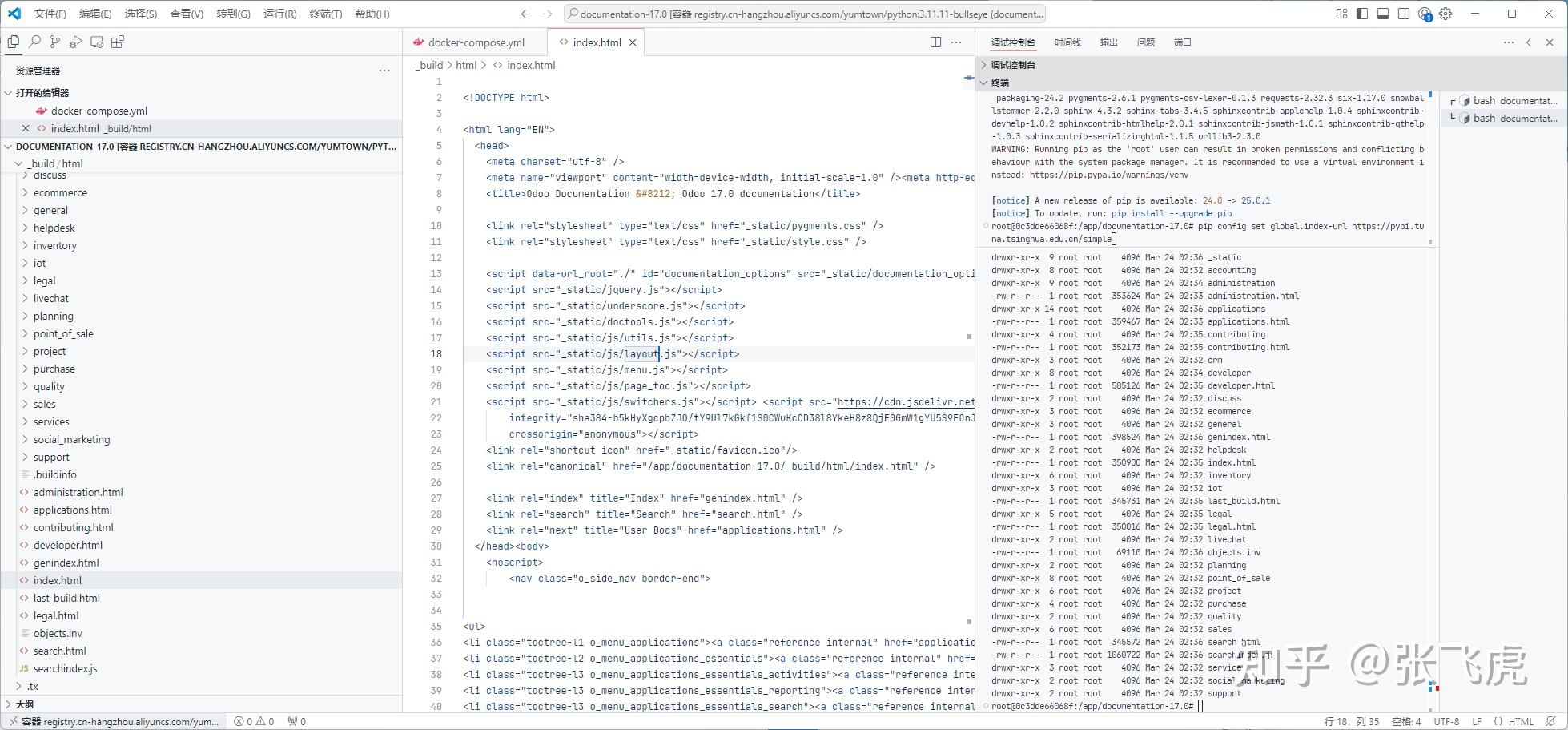The height and width of the screenshot is (730, 1568).
Task: Open the Manage gear settings
Action: pos(1445,14)
